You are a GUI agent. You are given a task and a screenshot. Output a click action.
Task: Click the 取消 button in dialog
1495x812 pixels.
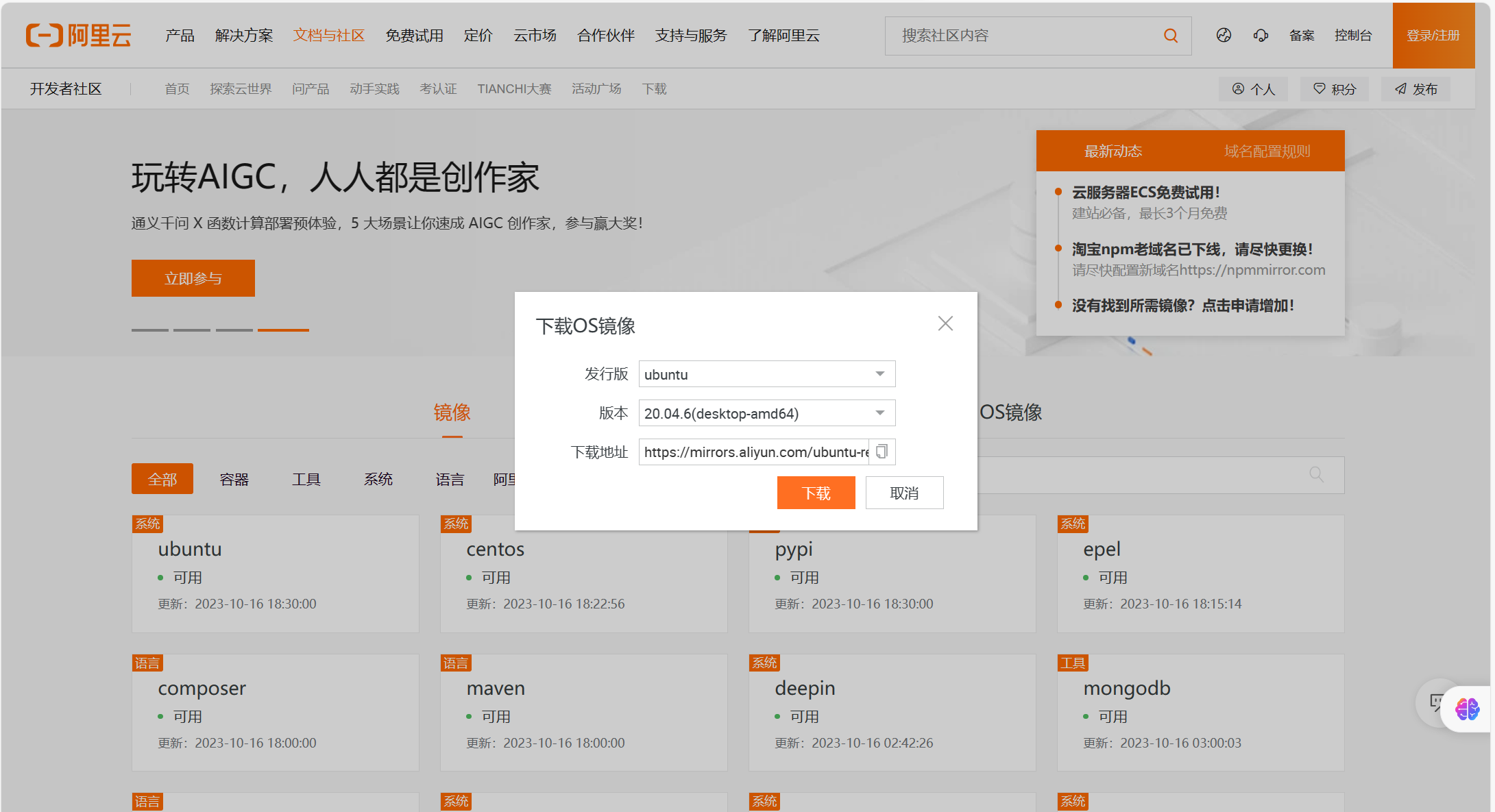[904, 493]
